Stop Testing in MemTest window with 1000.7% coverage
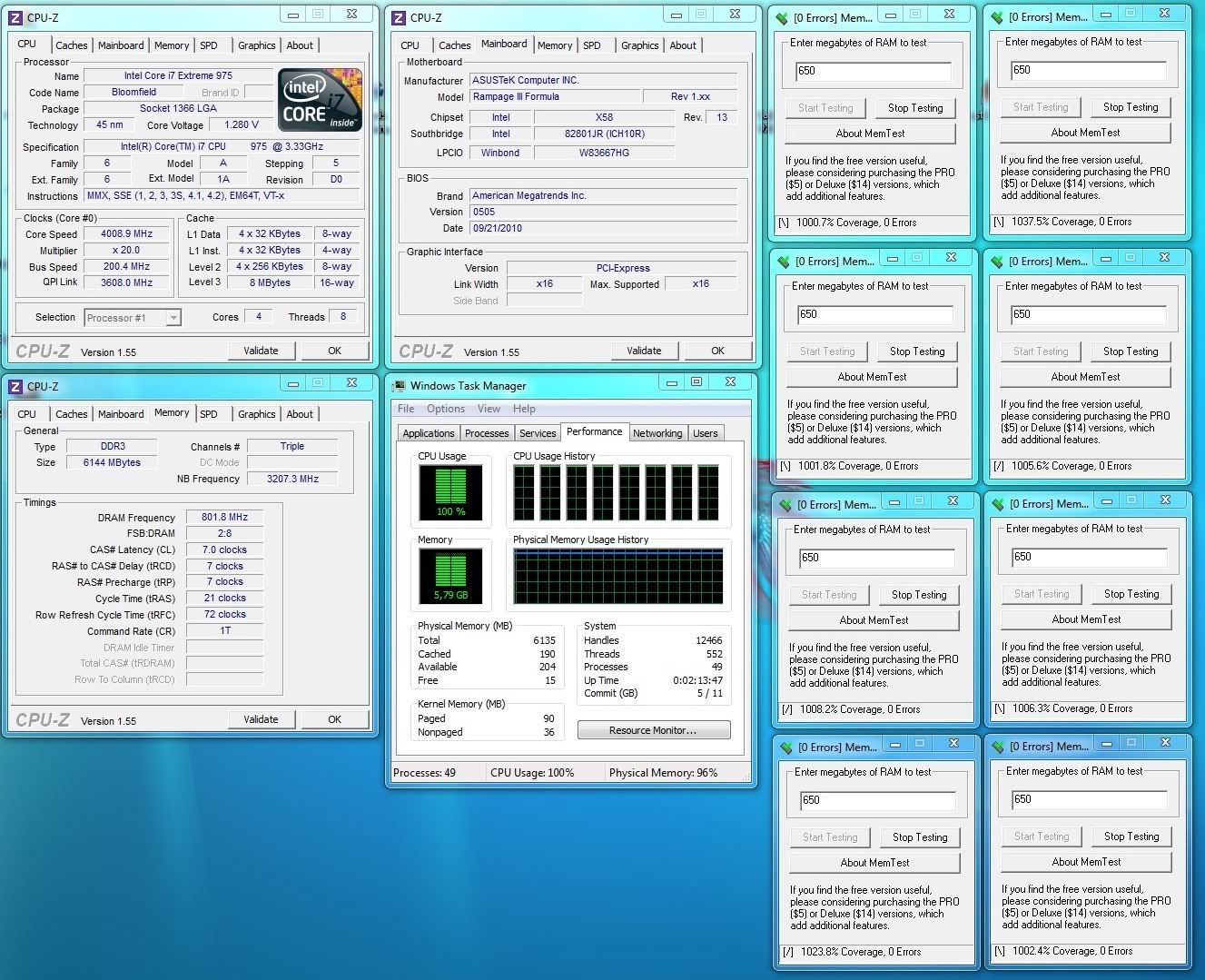Screen dimensions: 1205x980 pos(915,108)
